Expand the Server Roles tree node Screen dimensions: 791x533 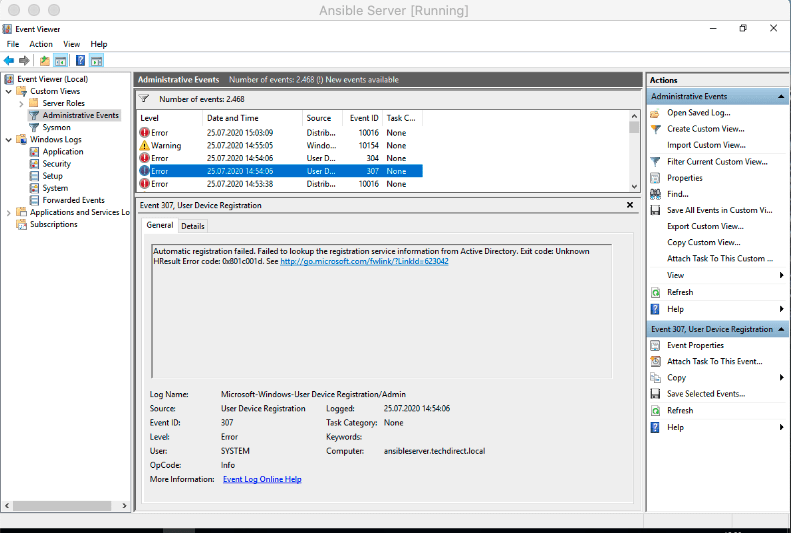(21, 103)
